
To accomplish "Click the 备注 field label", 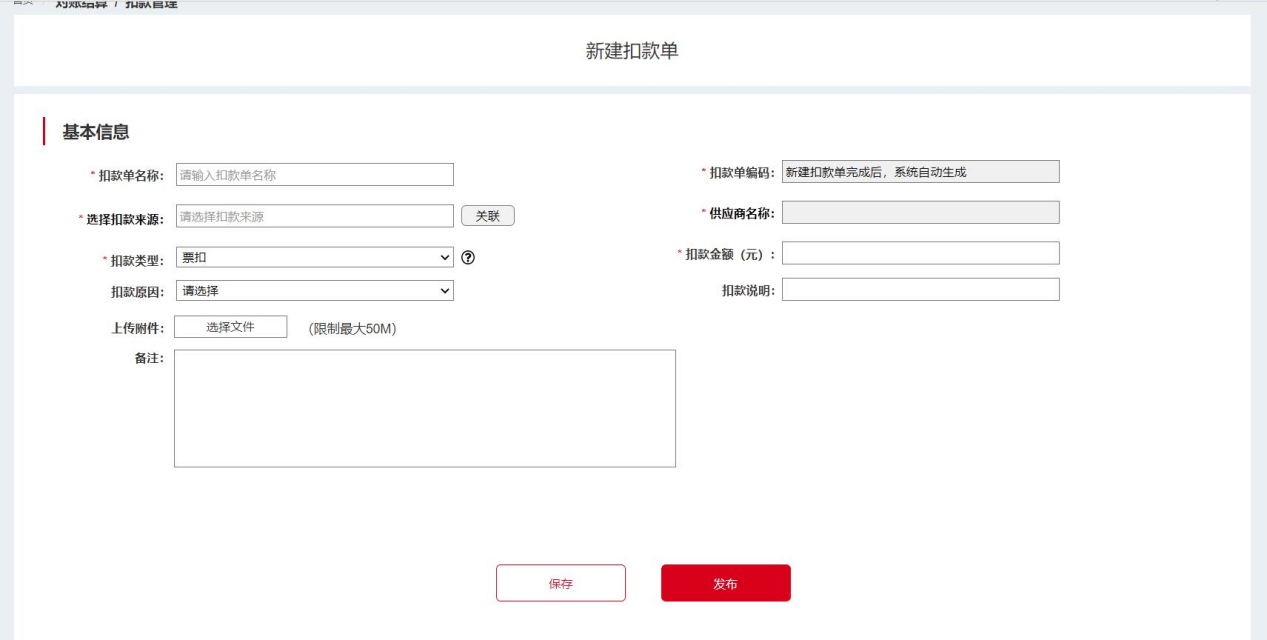I will click(x=149, y=359).
